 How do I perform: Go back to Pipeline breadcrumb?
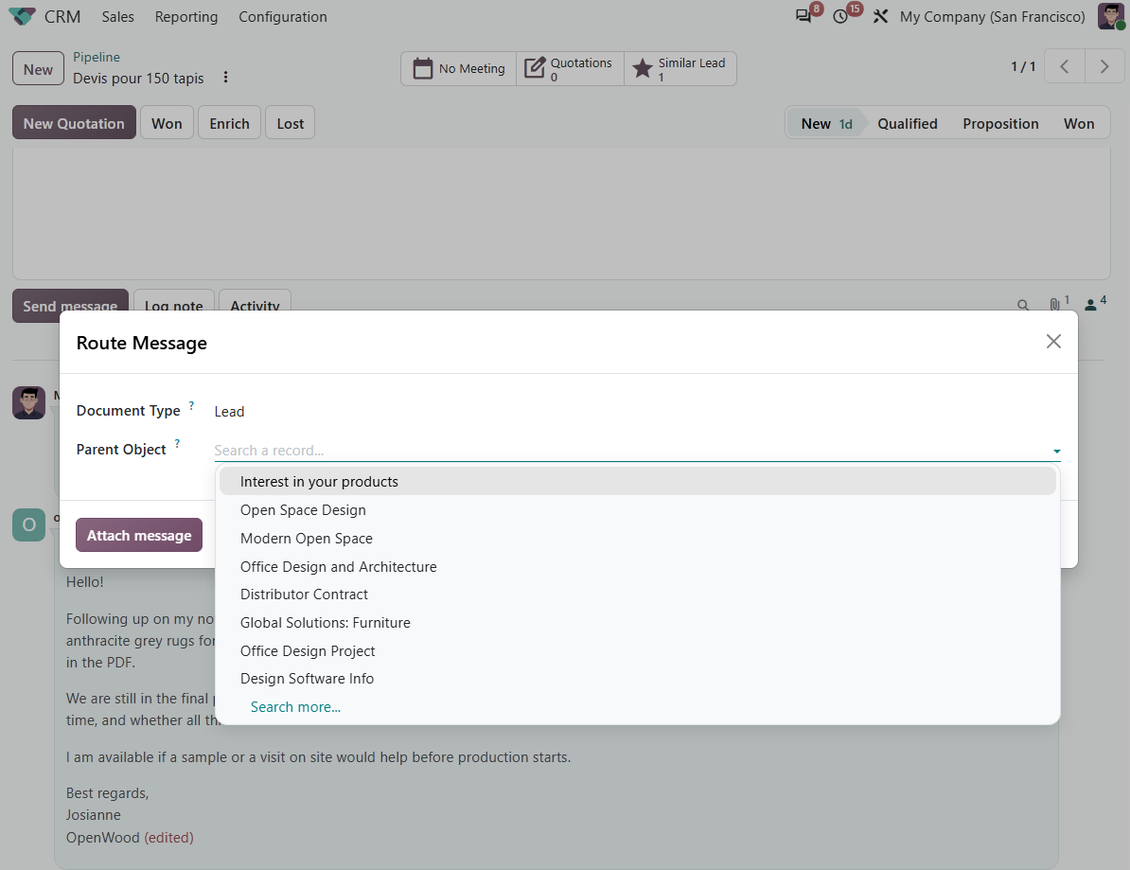[x=97, y=57]
